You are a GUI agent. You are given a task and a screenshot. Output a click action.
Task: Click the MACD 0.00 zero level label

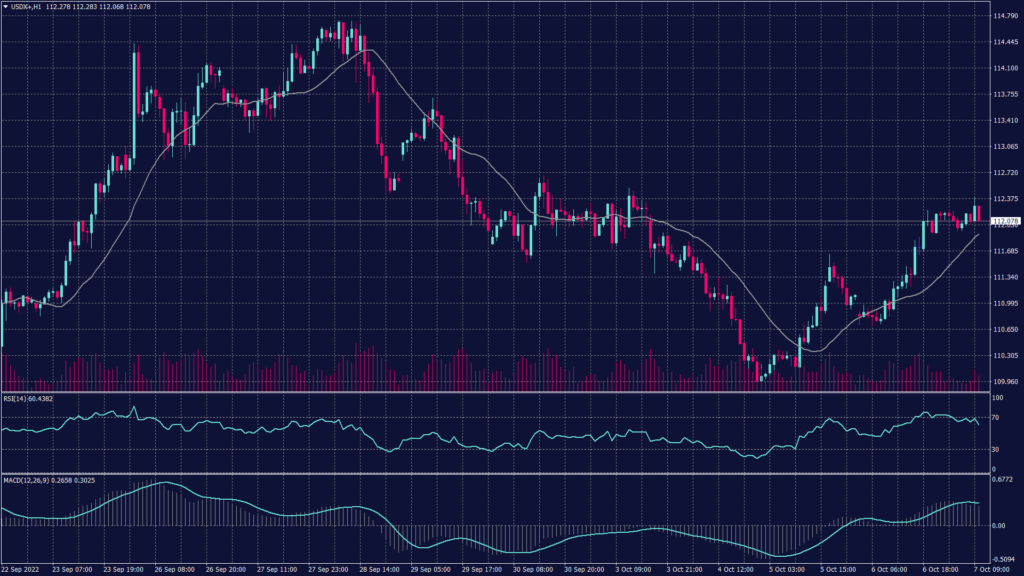tap(998, 524)
